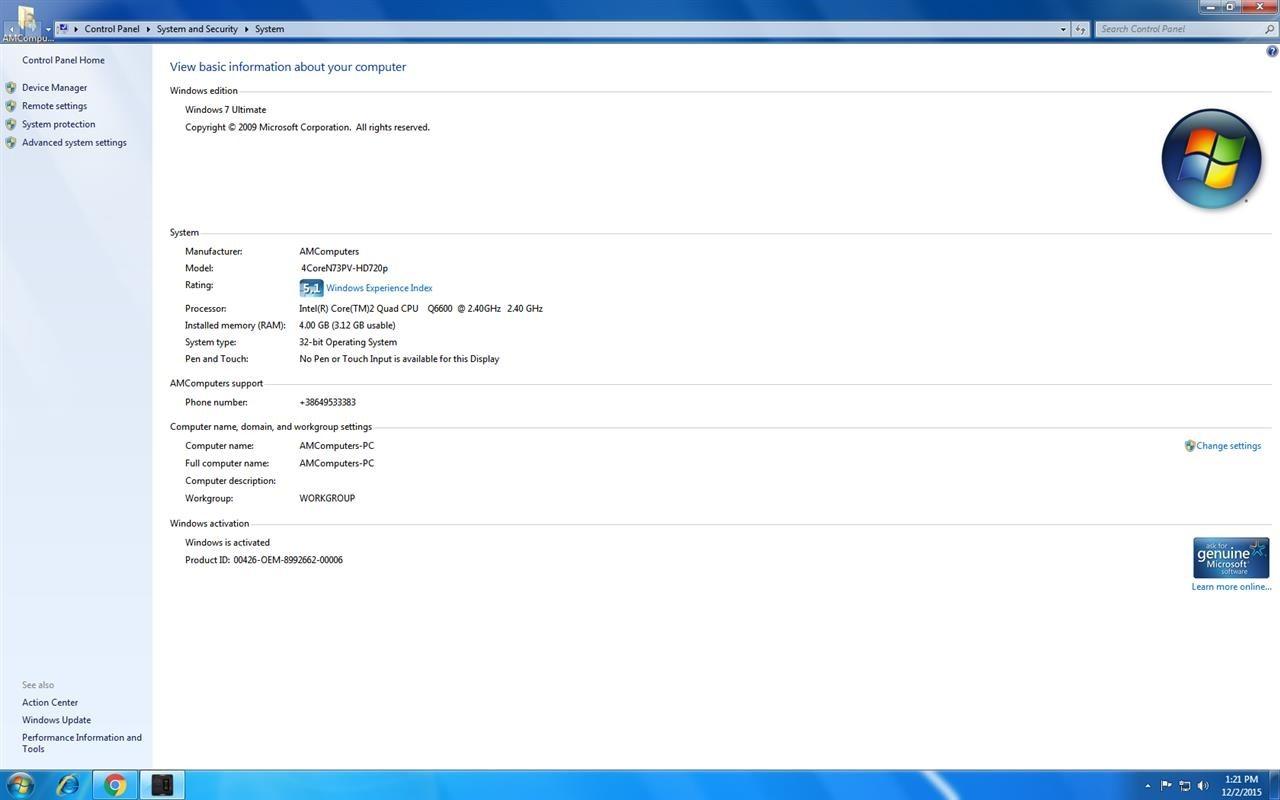
Task: Click the Windows is activated text
Action: (x=227, y=543)
